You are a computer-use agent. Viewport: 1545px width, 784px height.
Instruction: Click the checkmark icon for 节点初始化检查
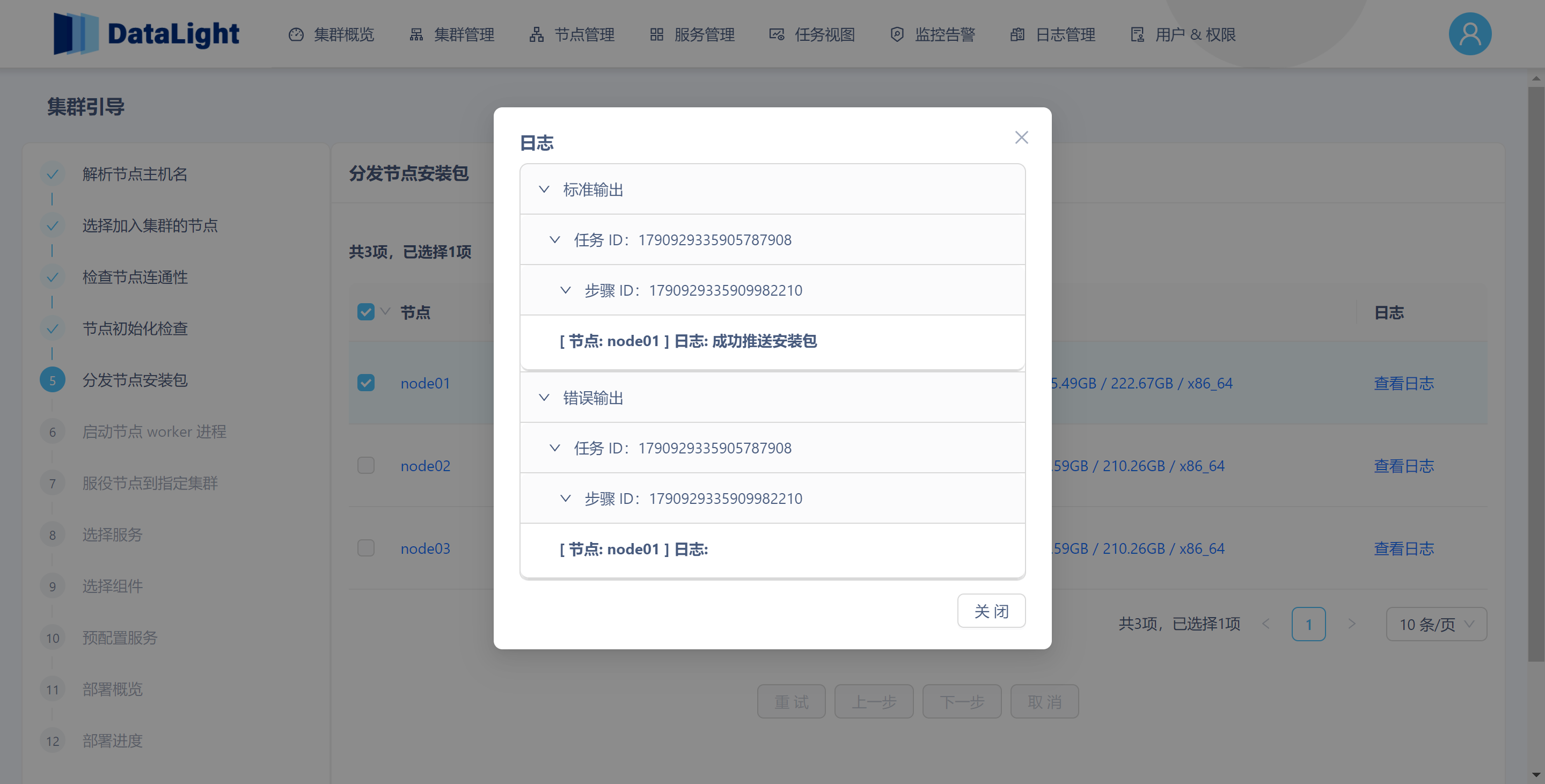coord(52,329)
